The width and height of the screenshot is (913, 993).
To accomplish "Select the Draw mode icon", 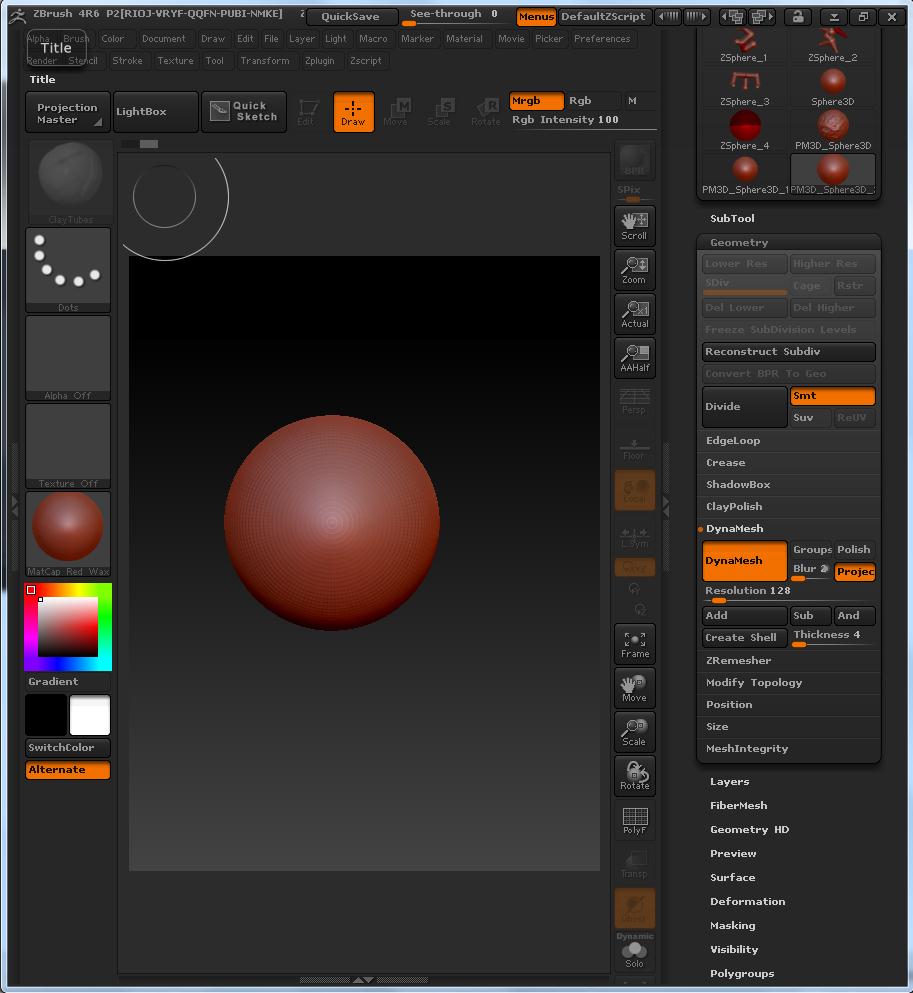I will (352, 111).
